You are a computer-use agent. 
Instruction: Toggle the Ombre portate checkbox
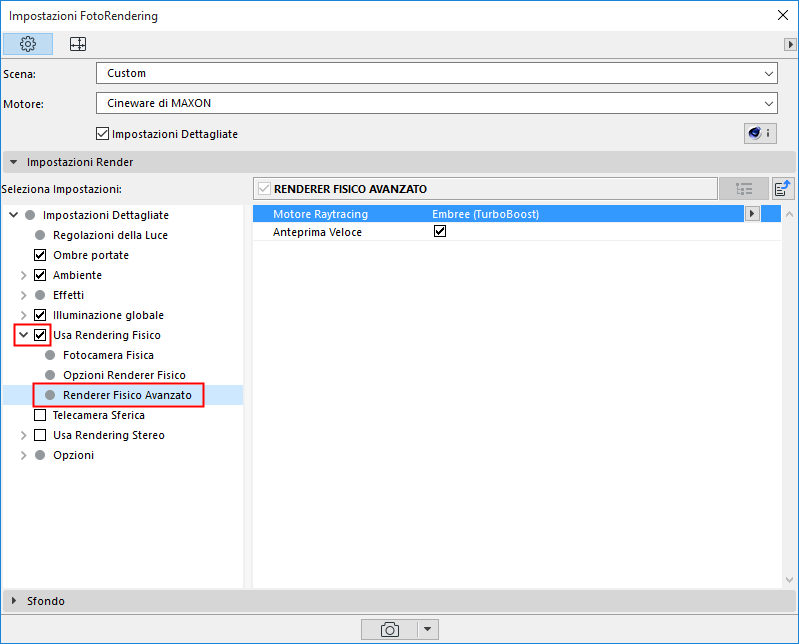pos(40,255)
